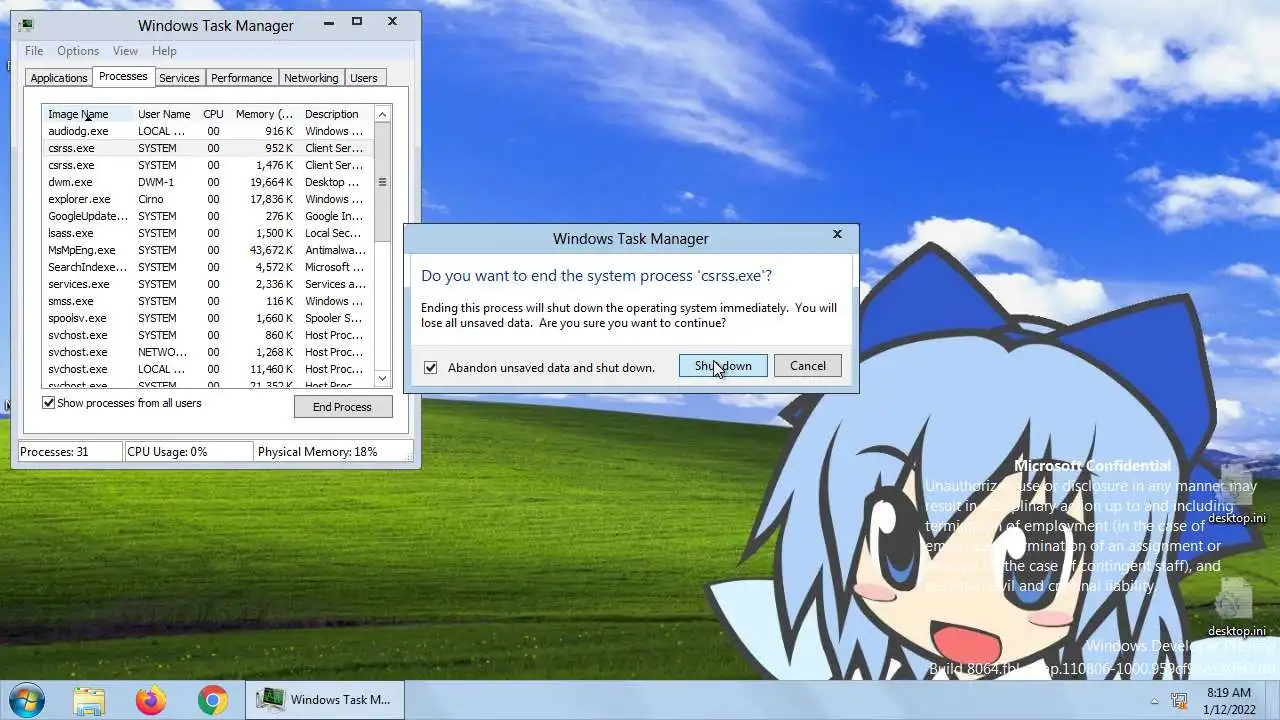Open the File menu

coord(34,51)
